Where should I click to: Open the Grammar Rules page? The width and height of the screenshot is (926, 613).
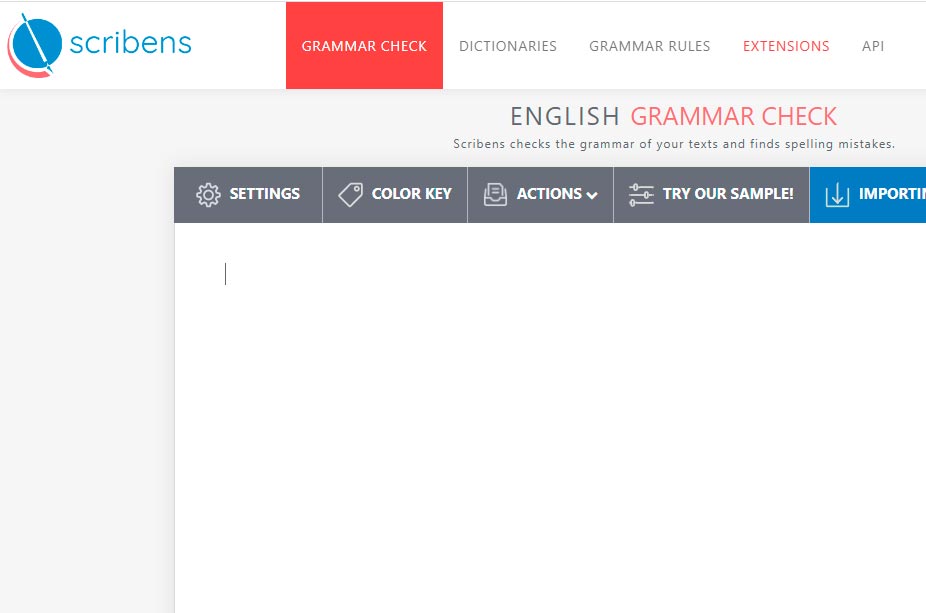click(x=649, y=46)
